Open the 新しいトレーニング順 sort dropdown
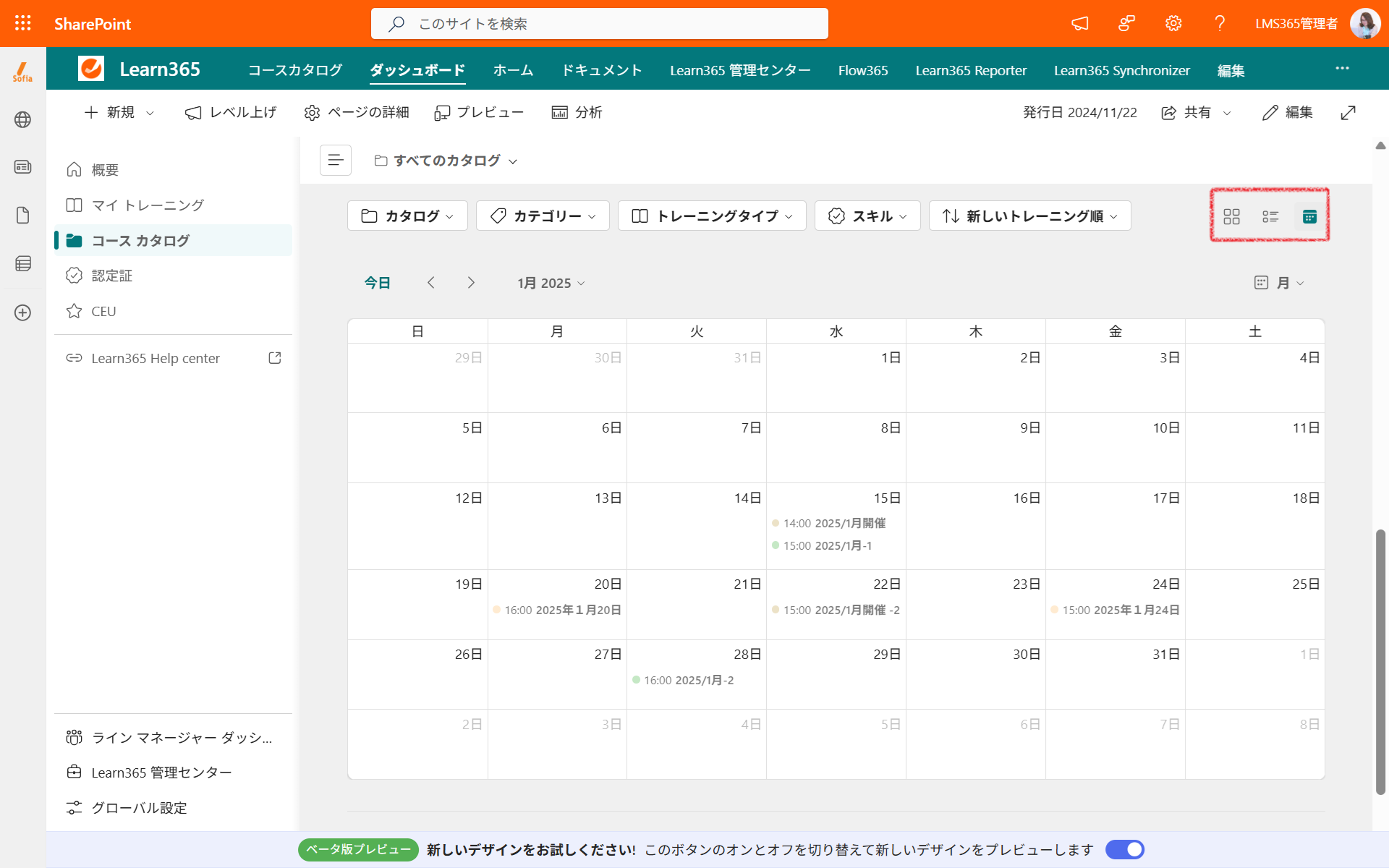 pos(1030,216)
